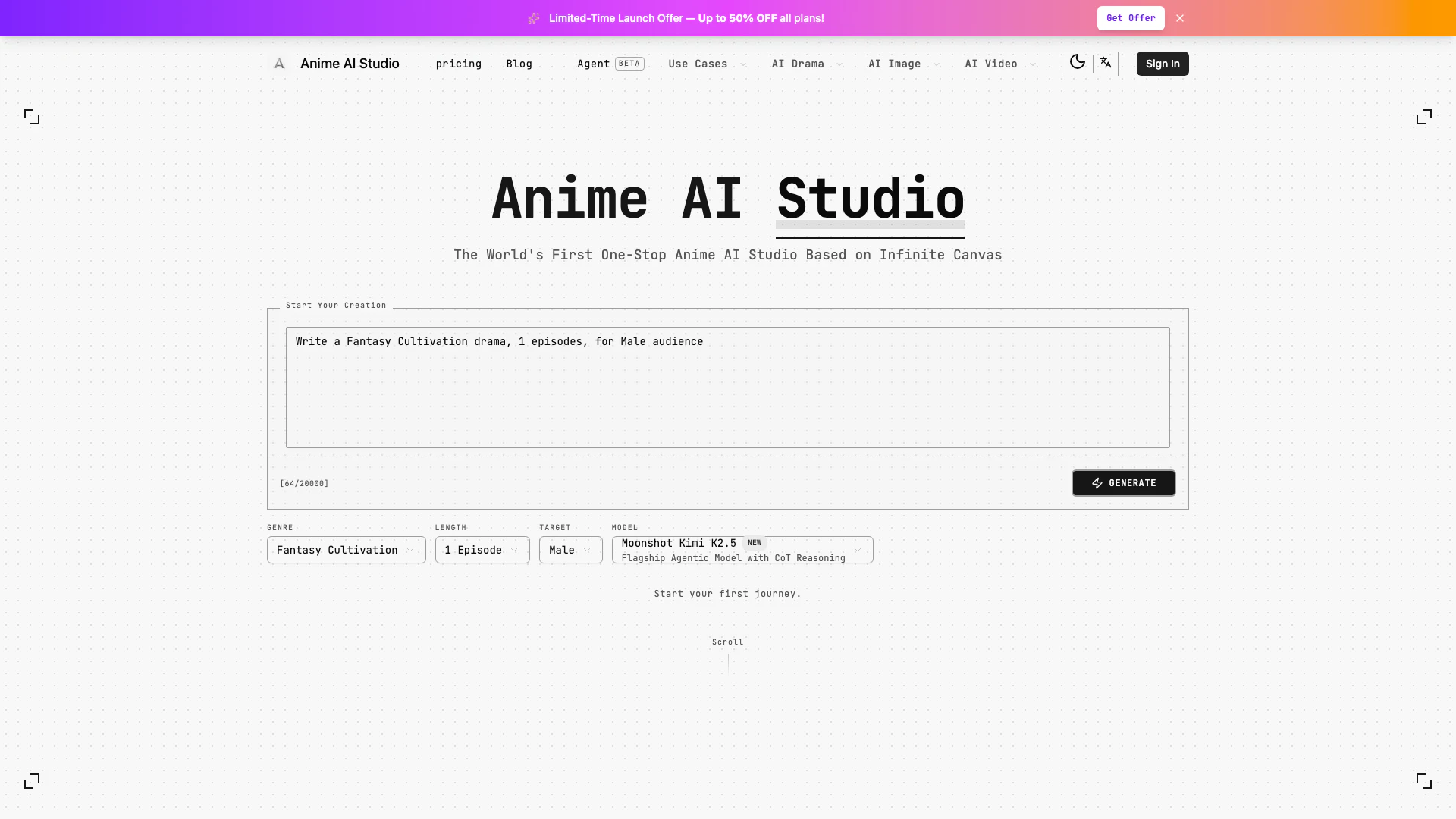Click into the creation prompt text area
Viewport: 1456px width, 819px height.
727,388
